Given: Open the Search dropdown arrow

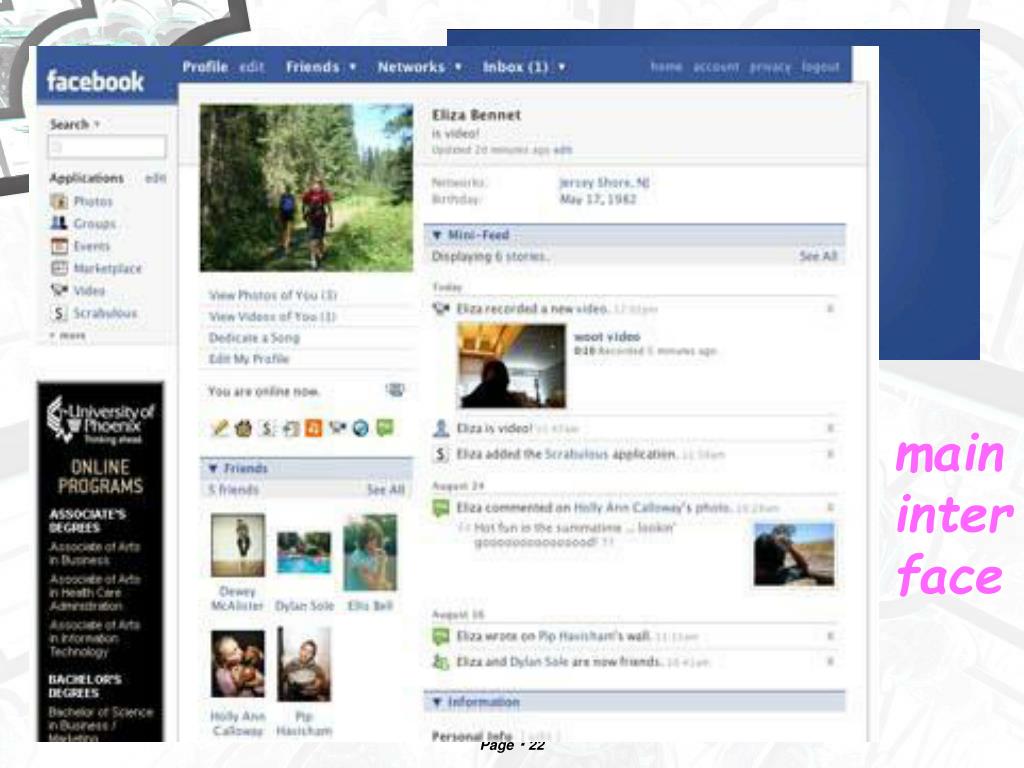Looking at the screenshot, I should tap(97, 124).
